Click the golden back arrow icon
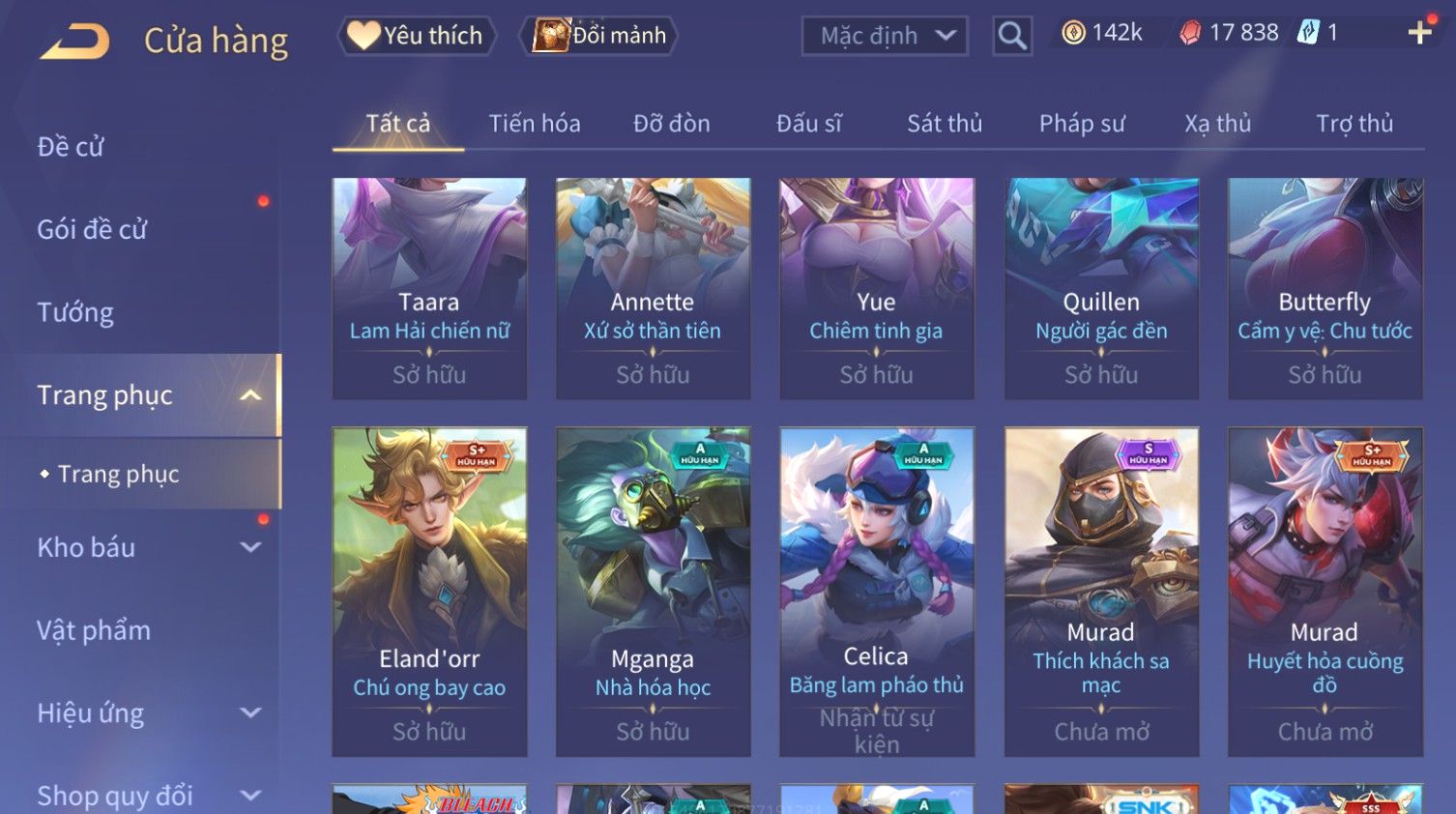The image size is (1456, 814). (75, 41)
